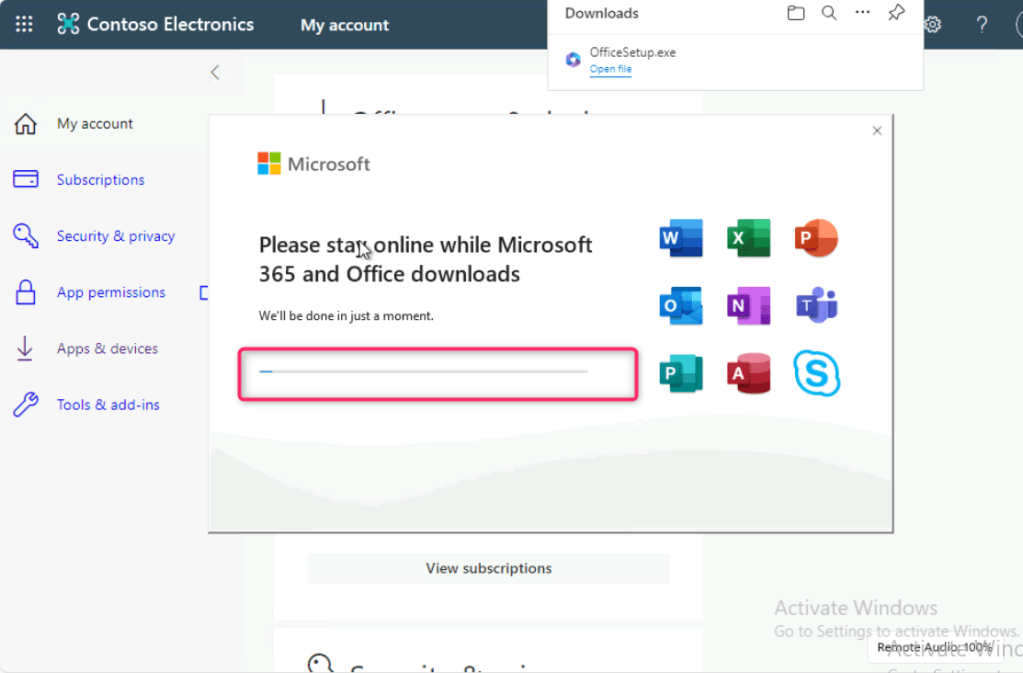
Task: Click the Teams app icon
Action: pyautogui.click(x=816, y=306)
